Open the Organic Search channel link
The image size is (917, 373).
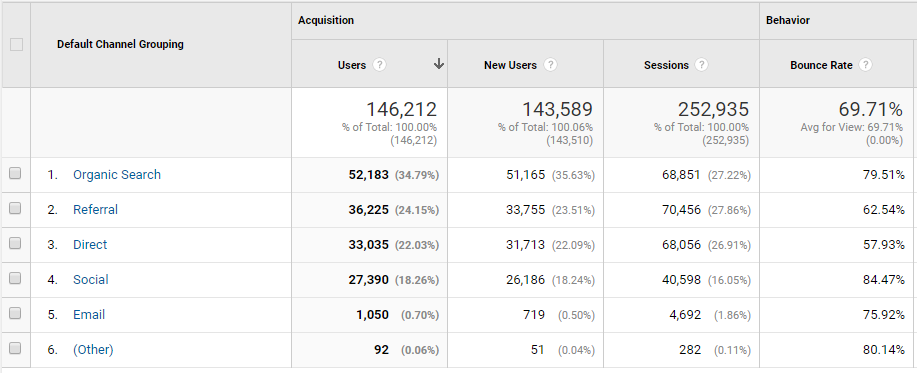click(x=117, y=174)
